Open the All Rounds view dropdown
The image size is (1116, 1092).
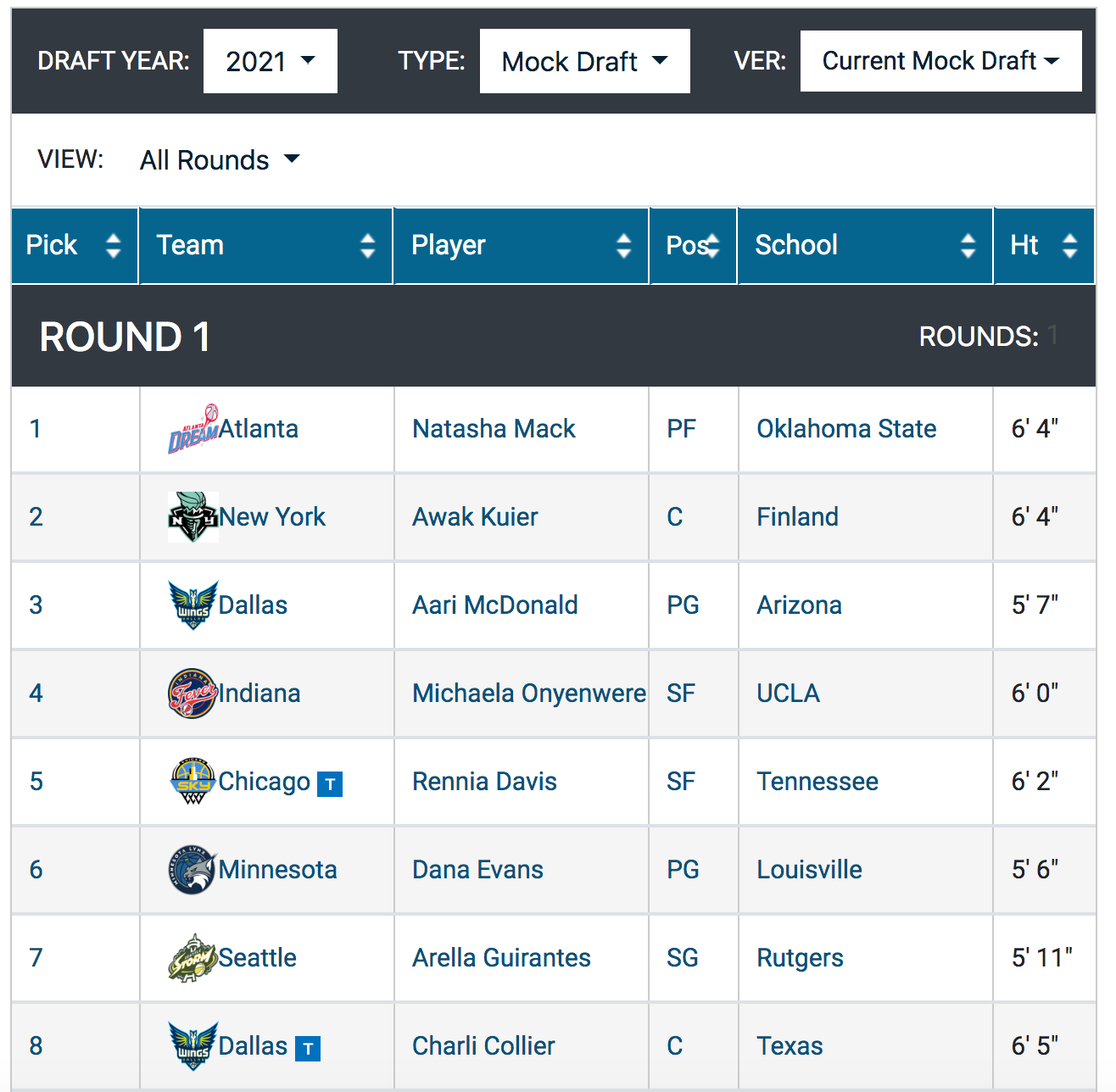click(x=220, y=159)
